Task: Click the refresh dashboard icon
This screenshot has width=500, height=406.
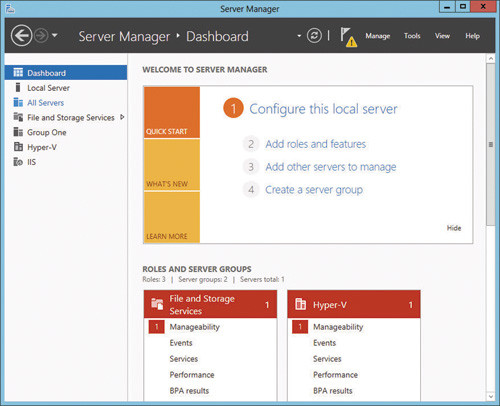Action: tap(314, 35)
